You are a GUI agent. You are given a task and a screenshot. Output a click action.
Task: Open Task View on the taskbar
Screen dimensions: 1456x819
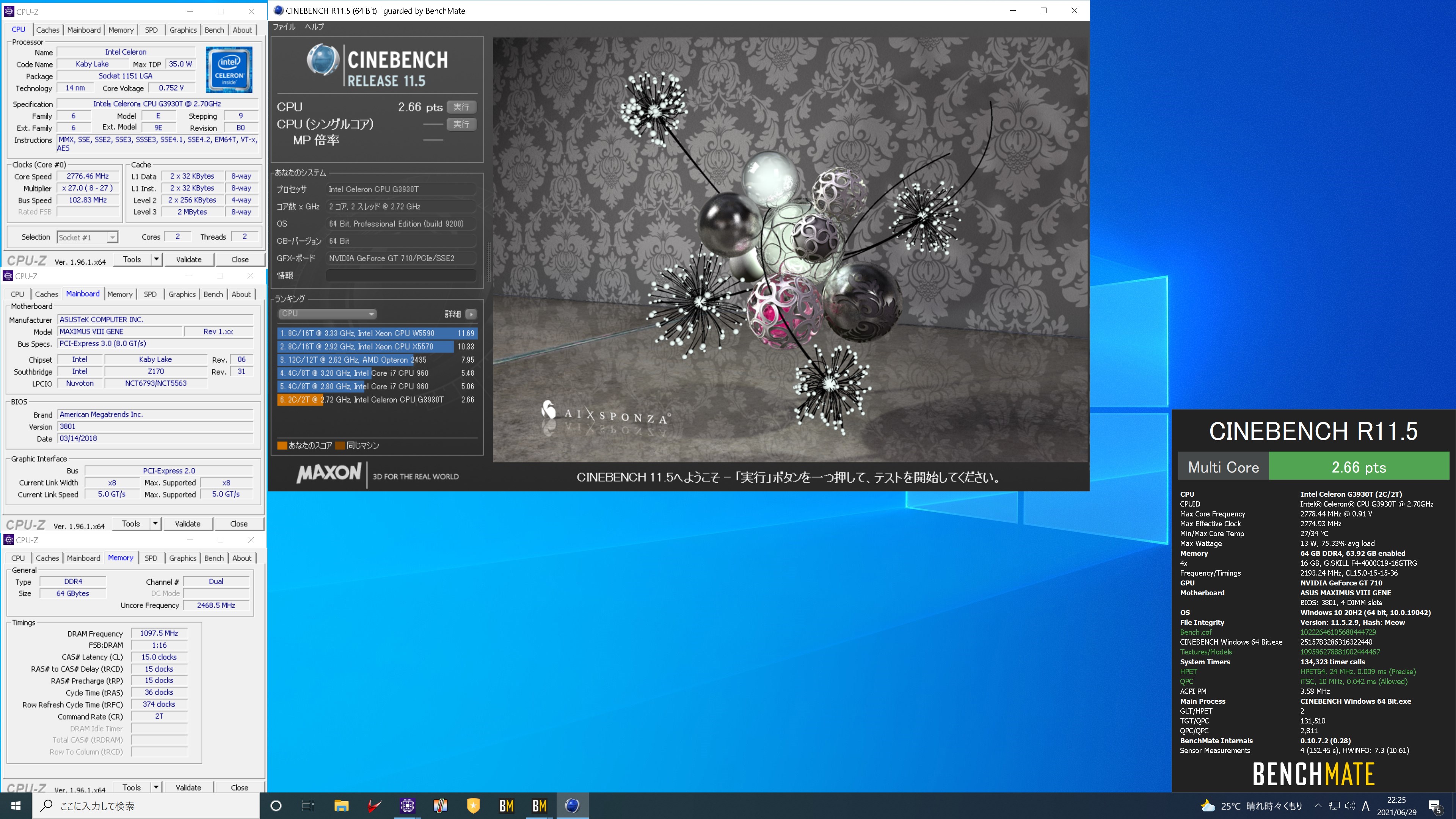coord(308,805)
